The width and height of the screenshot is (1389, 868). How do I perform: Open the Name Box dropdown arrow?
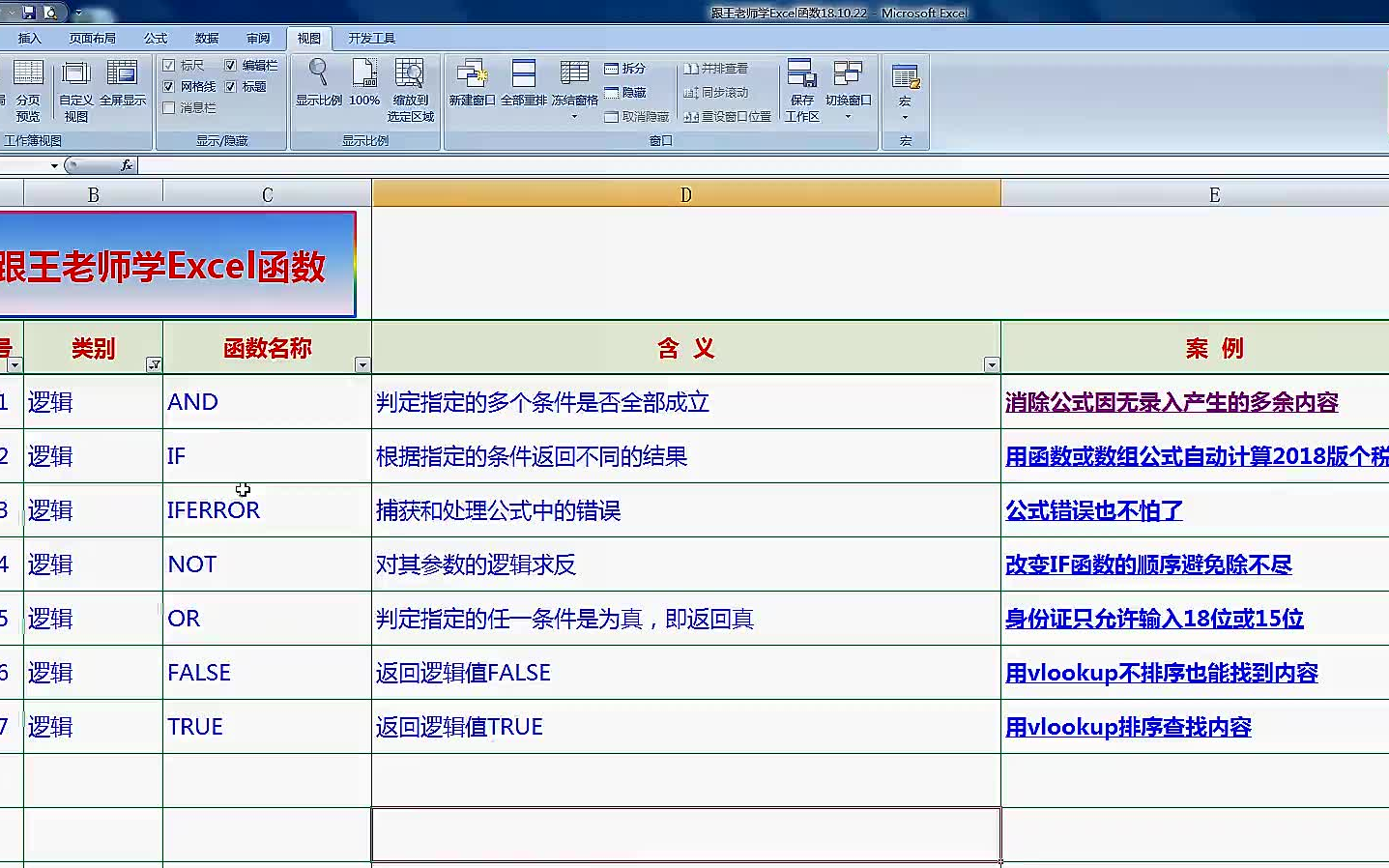click(x=54, y=165)
